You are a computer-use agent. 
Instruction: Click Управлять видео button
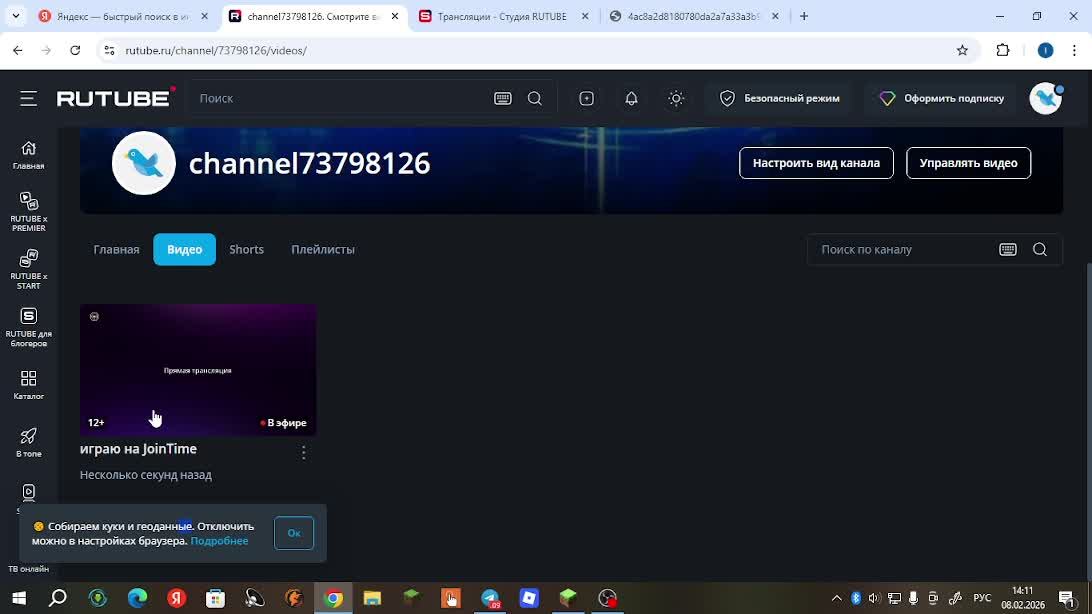[968, 163]
